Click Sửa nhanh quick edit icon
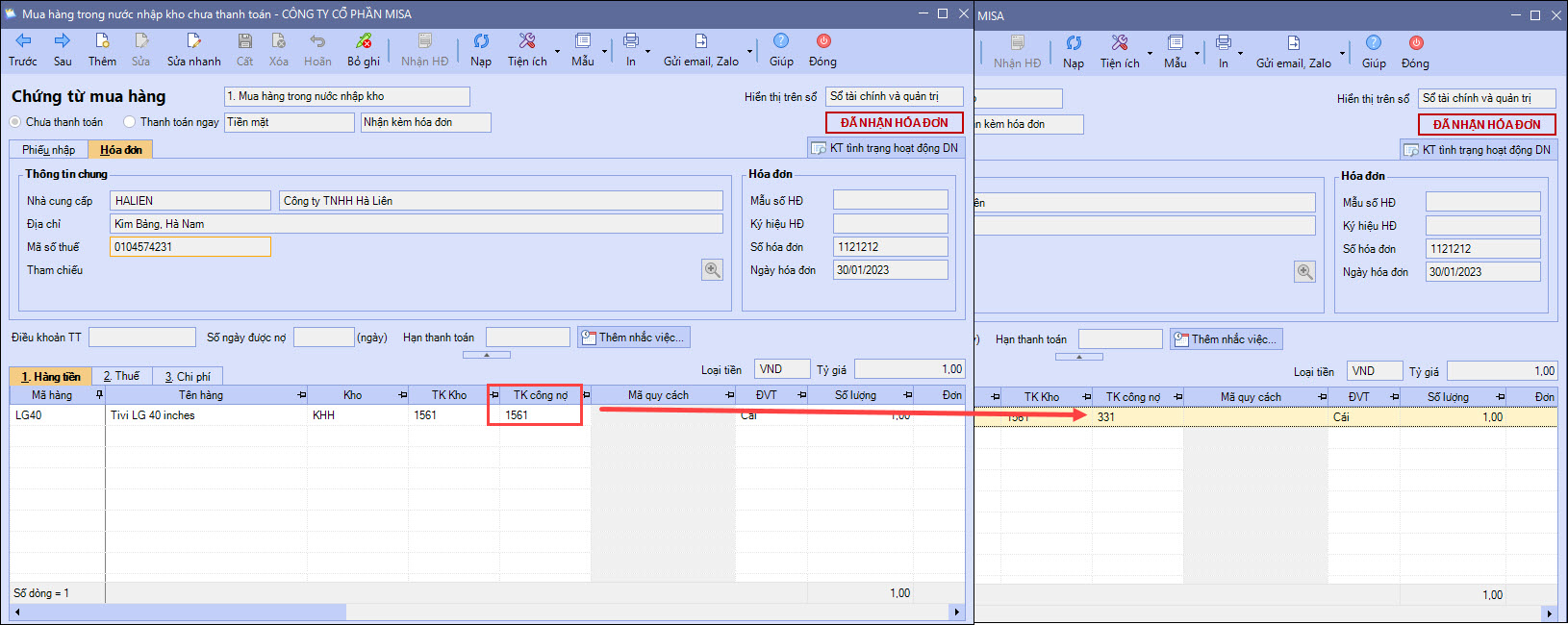Viewport: 1568px width, 625px height. click(x=193, y=41)
